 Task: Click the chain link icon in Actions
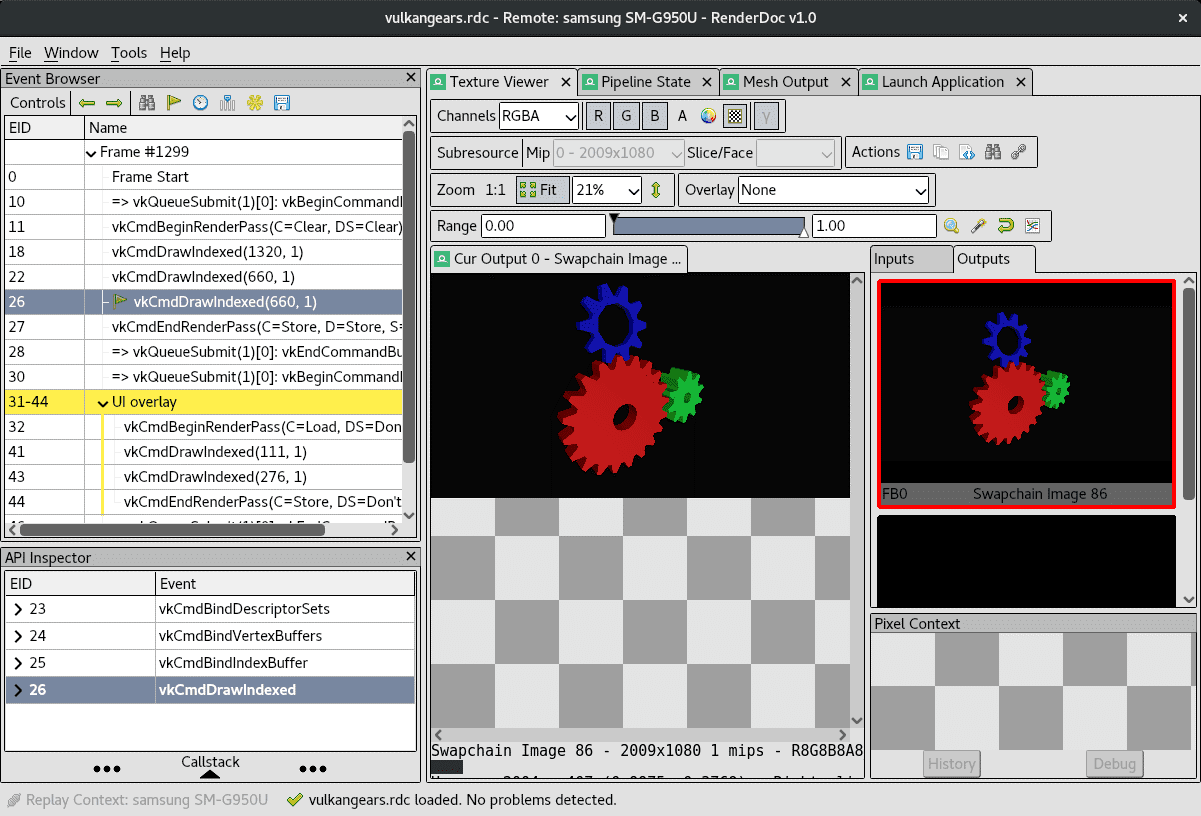tap(1019, 153)
